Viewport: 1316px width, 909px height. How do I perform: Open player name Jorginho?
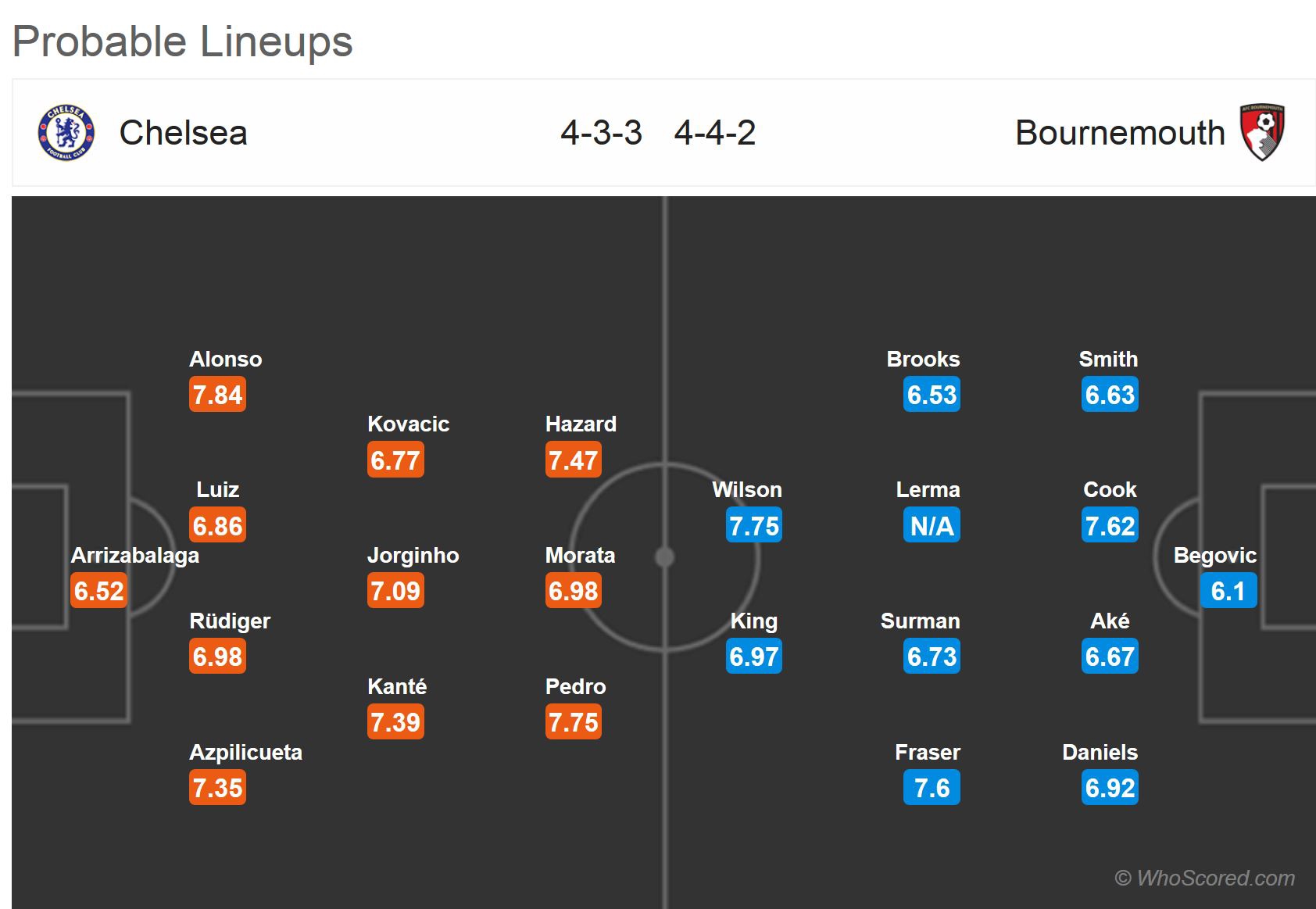tap(413, 556)
